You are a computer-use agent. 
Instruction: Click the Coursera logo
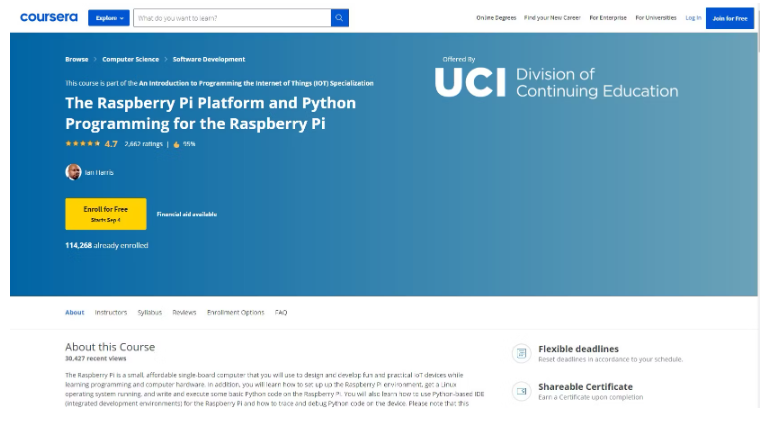point(49,17)
